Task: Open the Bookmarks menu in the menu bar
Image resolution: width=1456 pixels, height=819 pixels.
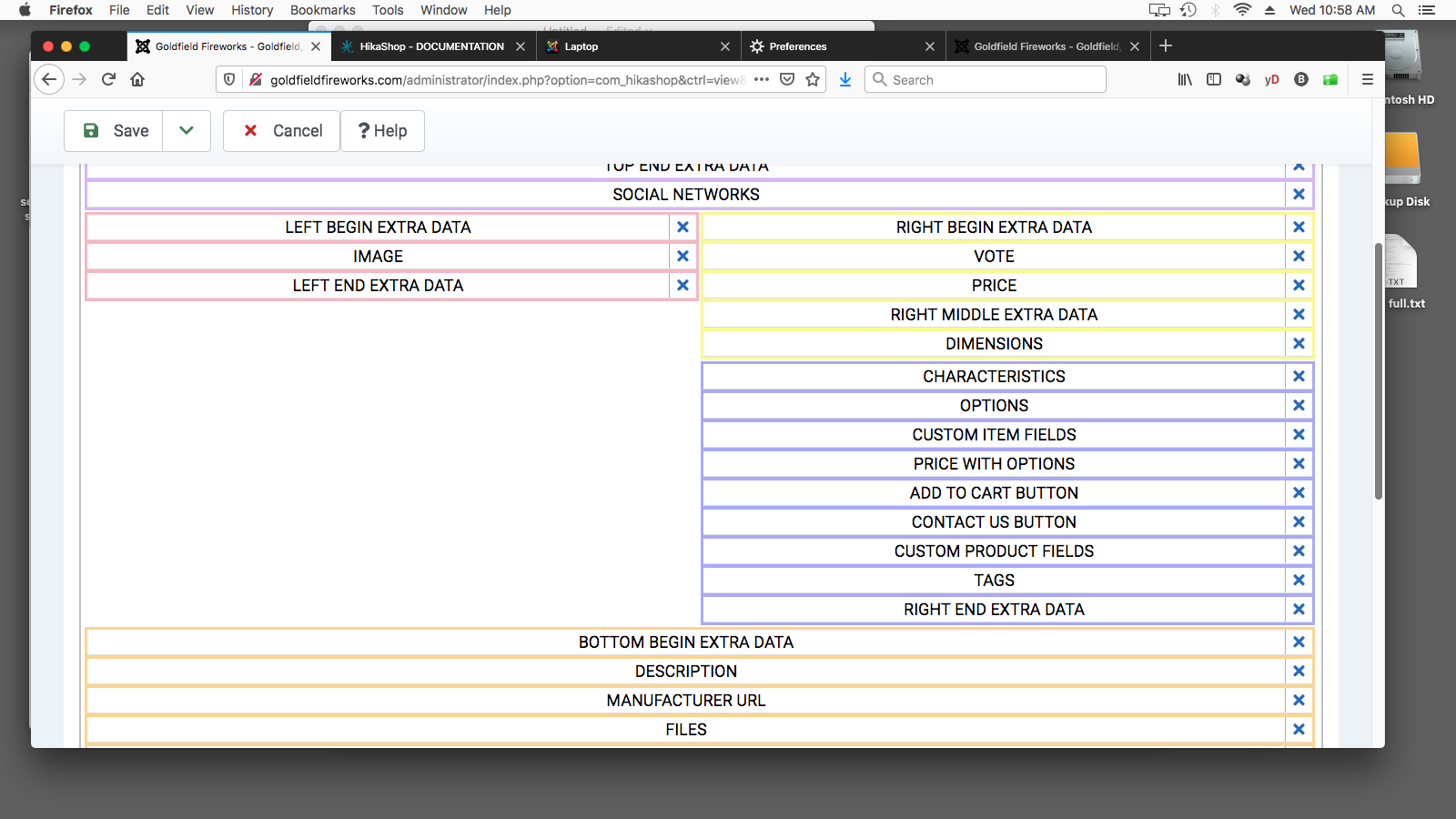Action: (x=322, y=10)
